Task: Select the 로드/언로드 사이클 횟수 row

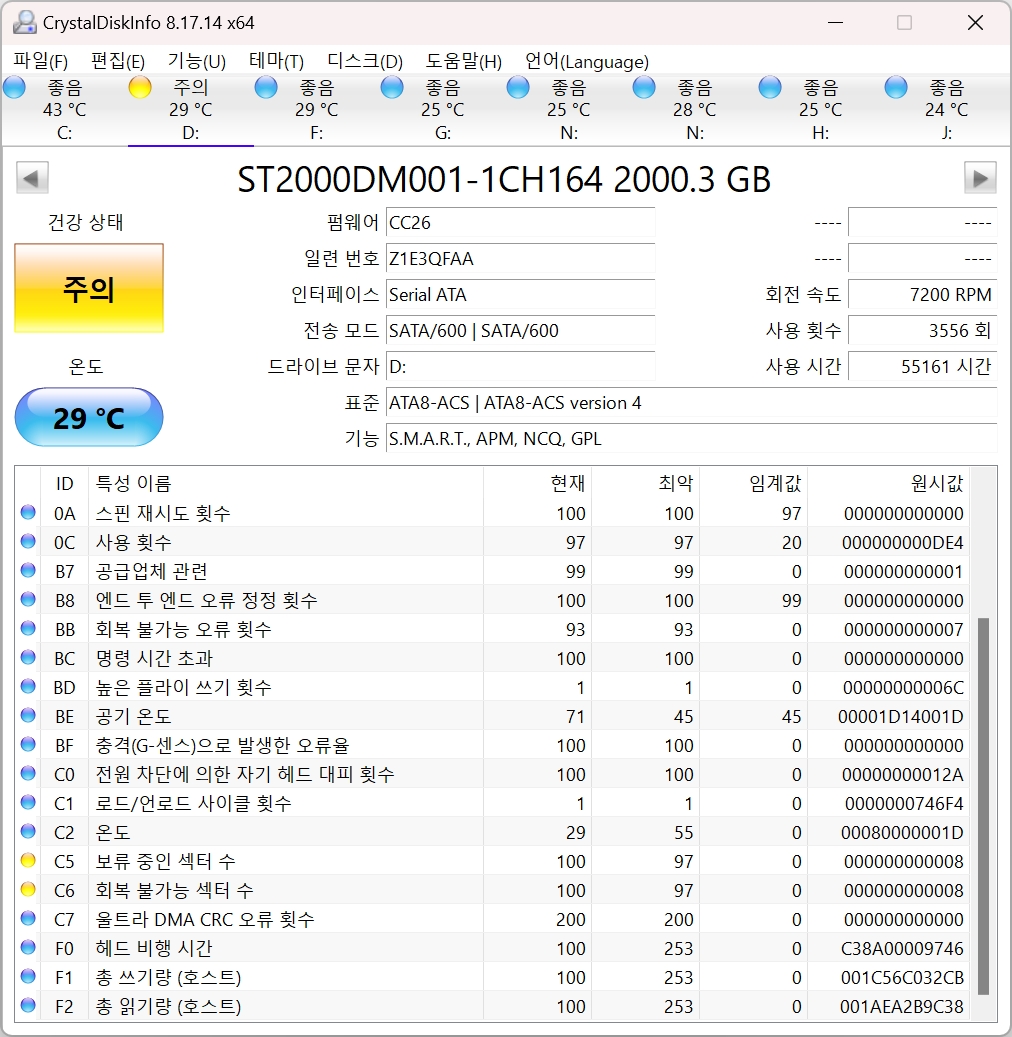Action: (x=491, y=804)
